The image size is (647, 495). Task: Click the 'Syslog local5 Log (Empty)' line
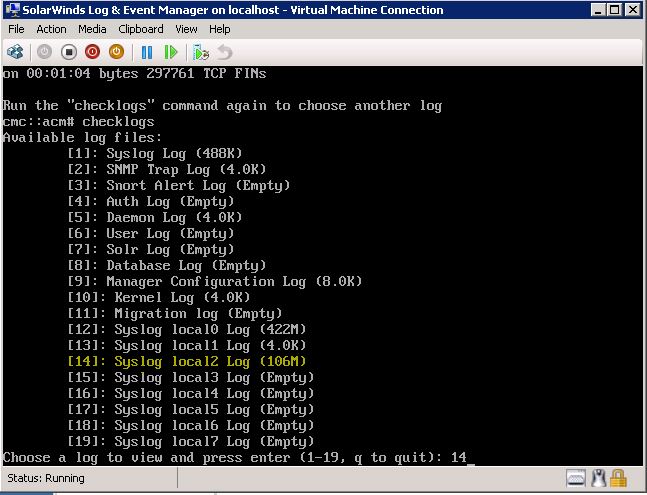coord(191,410)
